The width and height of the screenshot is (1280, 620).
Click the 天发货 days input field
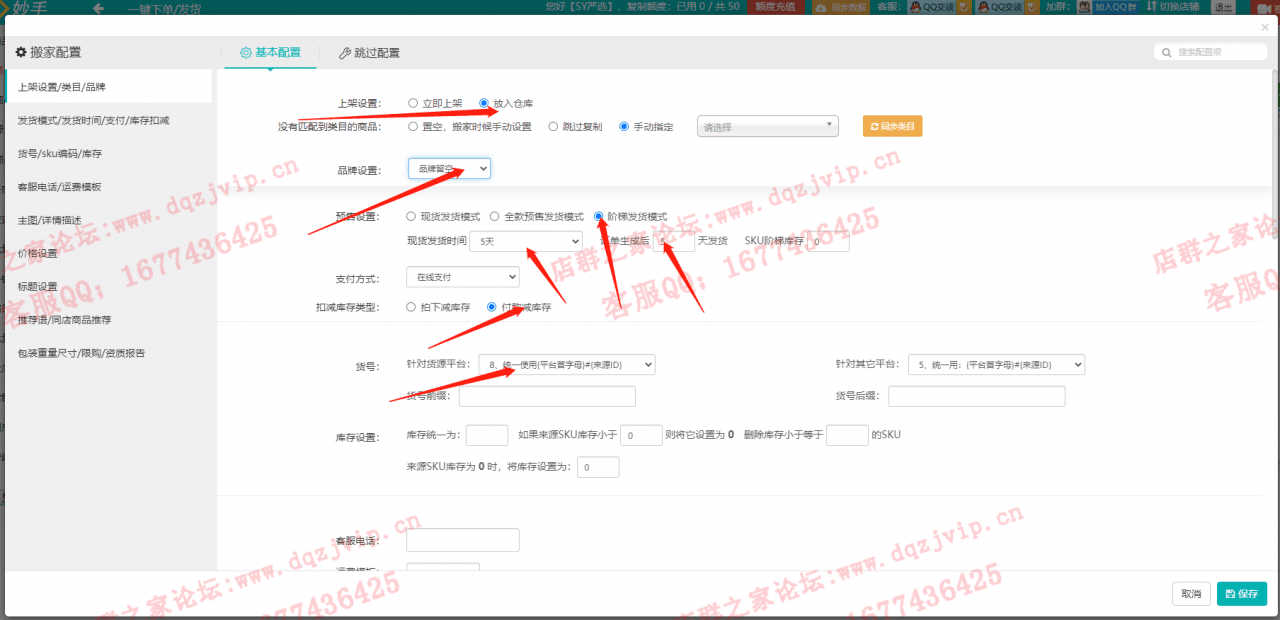(674, 241)
